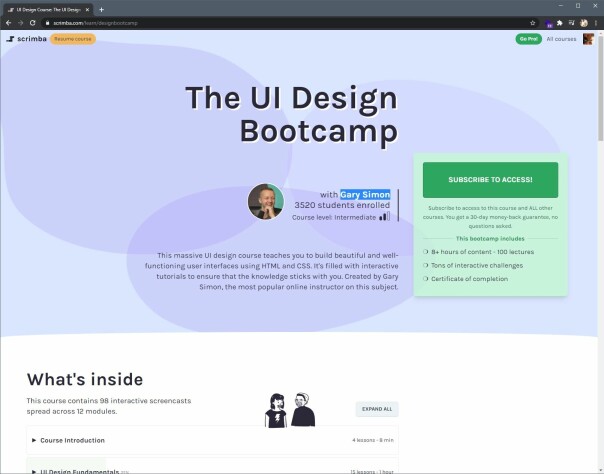Bookmark this page with the star icon
Viewport: 604px width, 474px height.
(532, 23)
